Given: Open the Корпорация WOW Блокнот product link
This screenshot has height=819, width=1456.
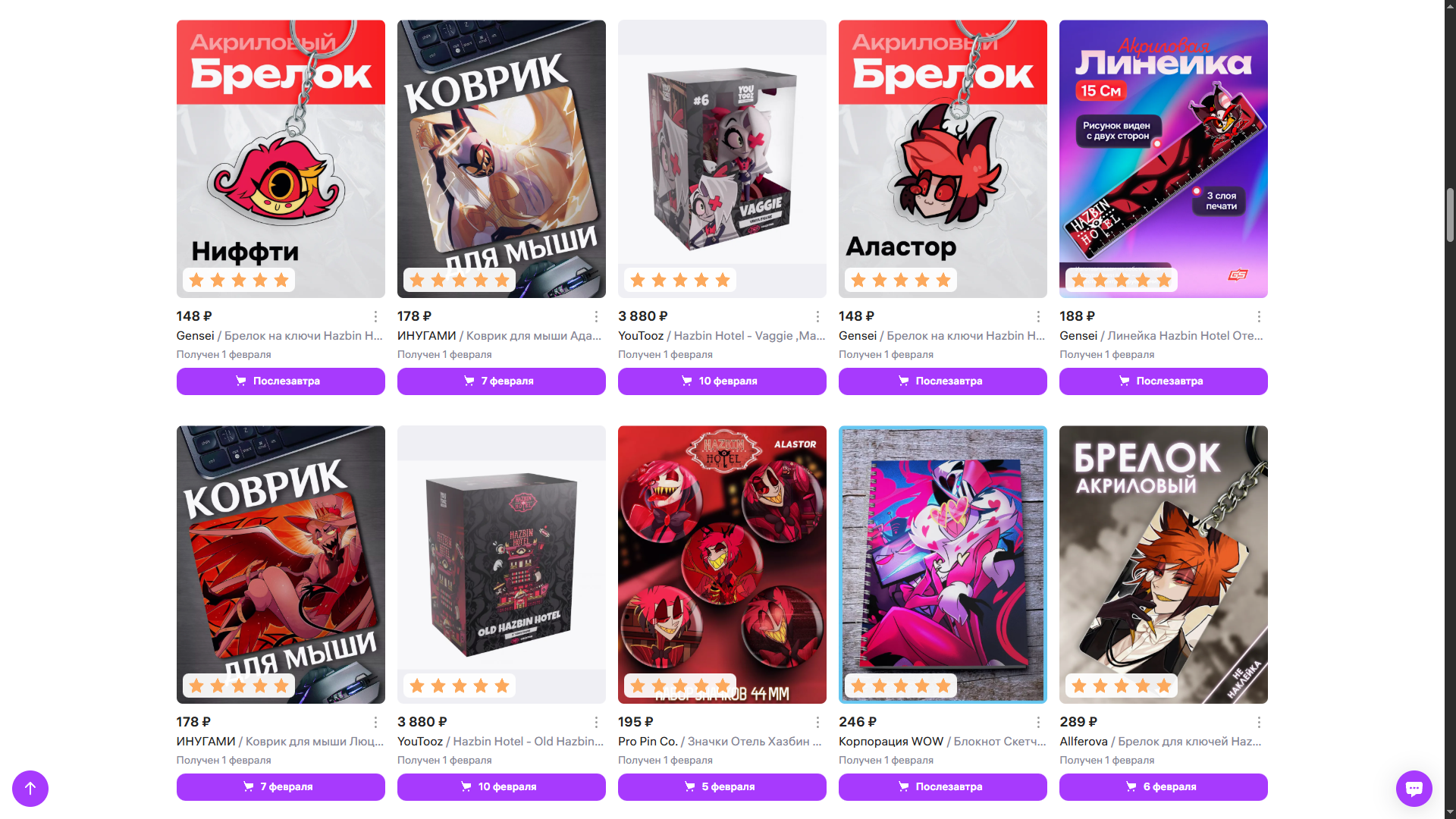Looking at the screenshot, I should [943, 742].
